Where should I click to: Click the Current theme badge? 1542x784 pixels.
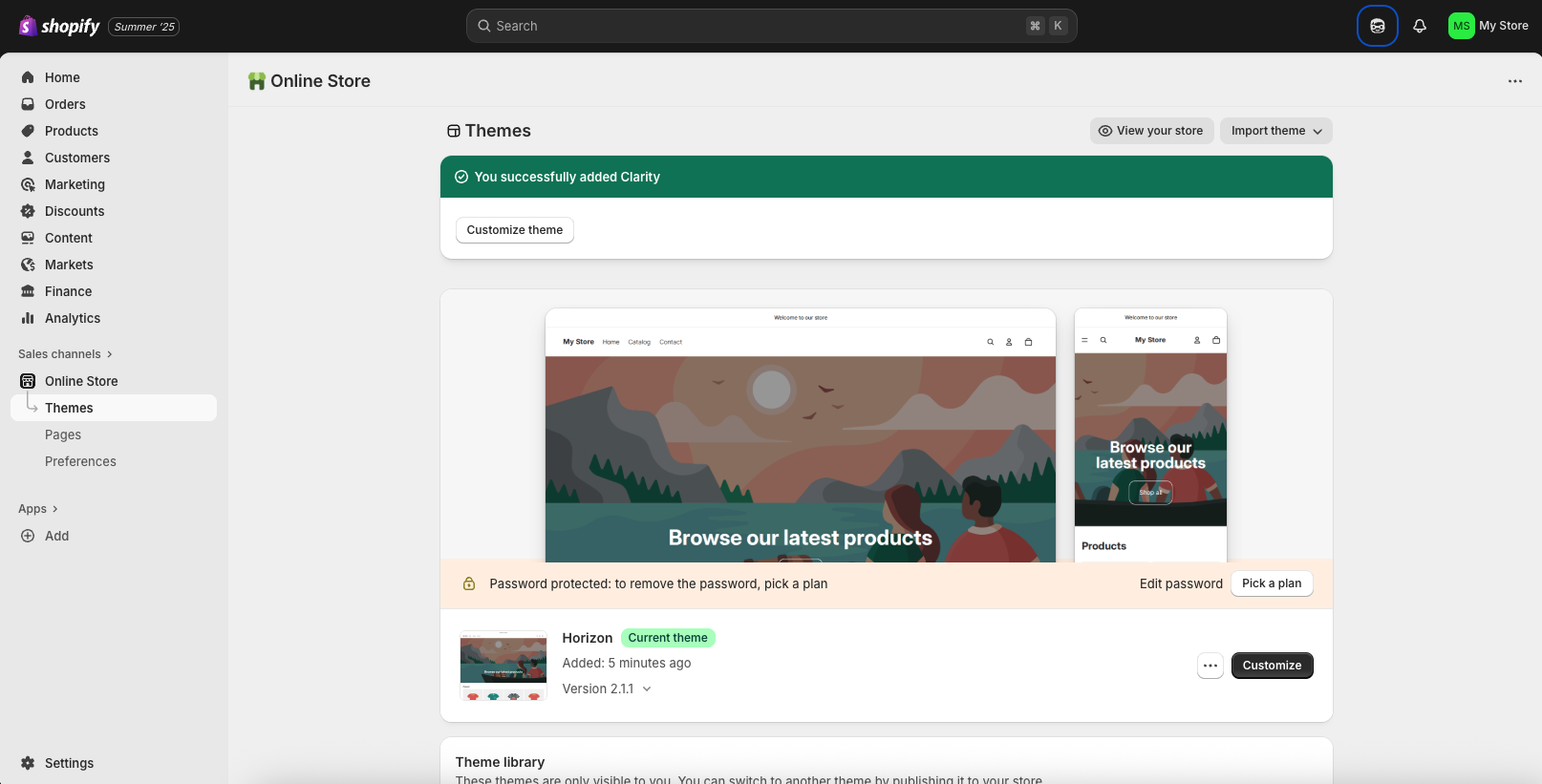[668, 638]
